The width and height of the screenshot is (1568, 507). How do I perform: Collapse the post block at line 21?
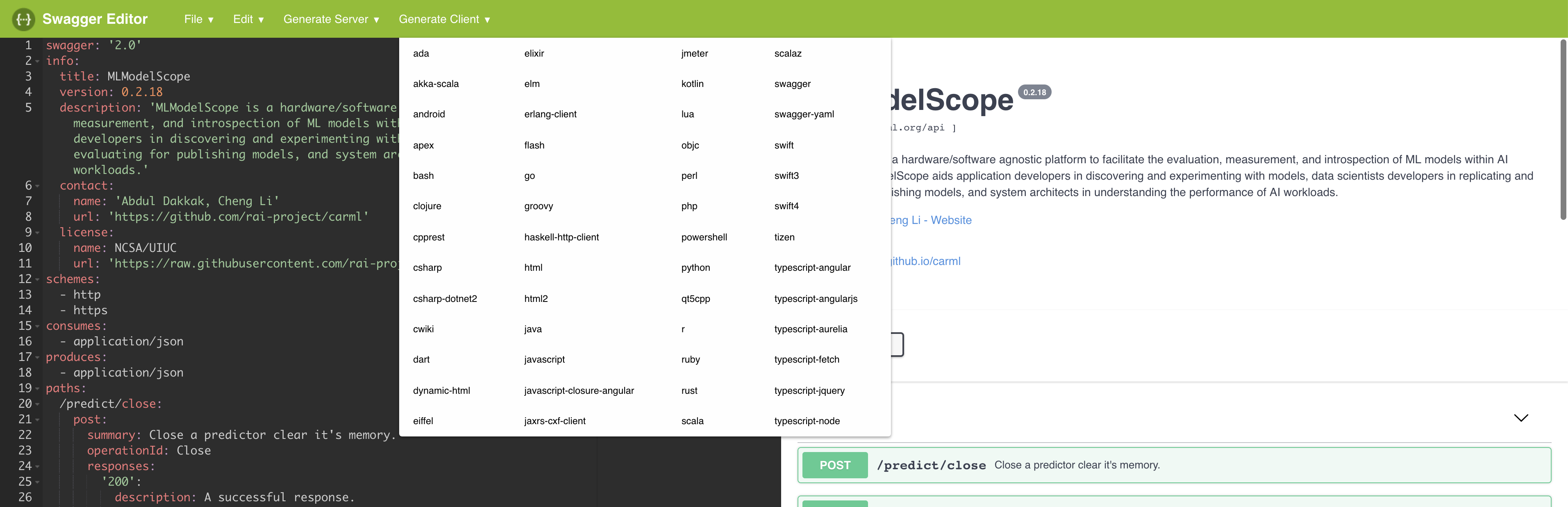pos(37,420)
